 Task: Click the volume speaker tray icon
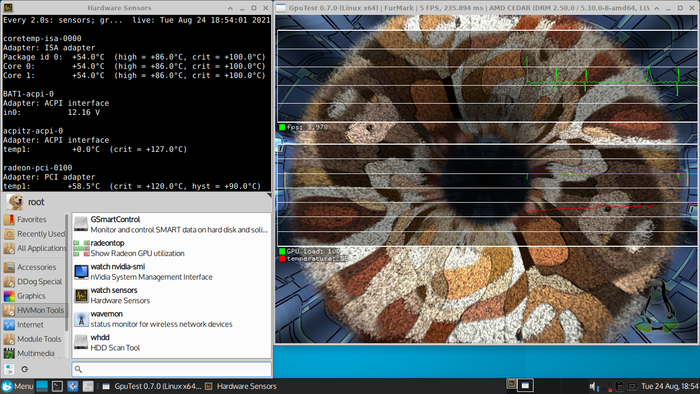click(x=593, y=386)
